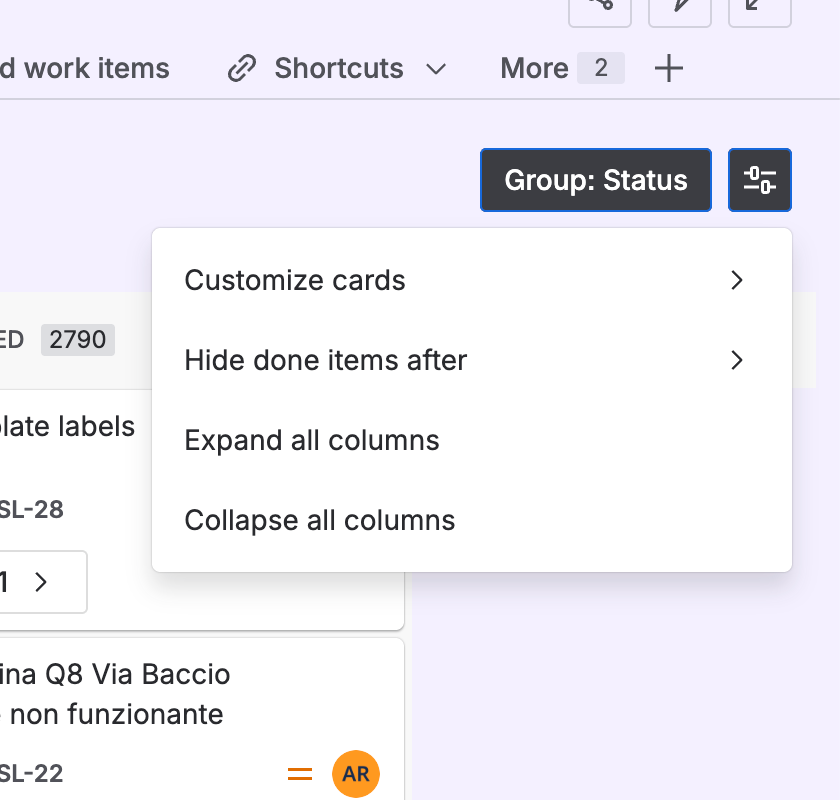
Task: Click the share icon button at top
Action: pos(600,8)
